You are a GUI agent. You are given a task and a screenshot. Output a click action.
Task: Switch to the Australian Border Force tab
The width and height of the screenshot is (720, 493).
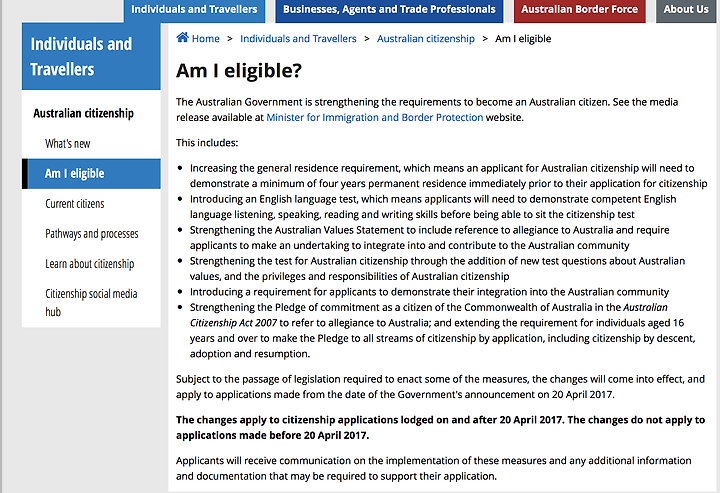pos(579,10)
